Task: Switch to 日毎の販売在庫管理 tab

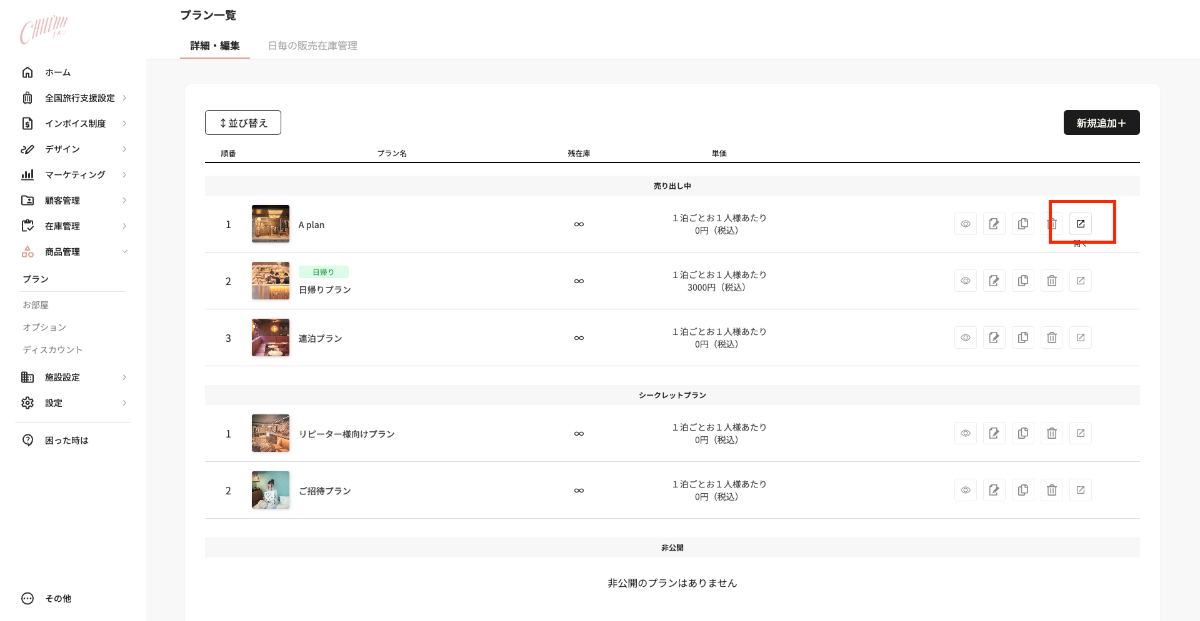Action: tap(312, 46)
